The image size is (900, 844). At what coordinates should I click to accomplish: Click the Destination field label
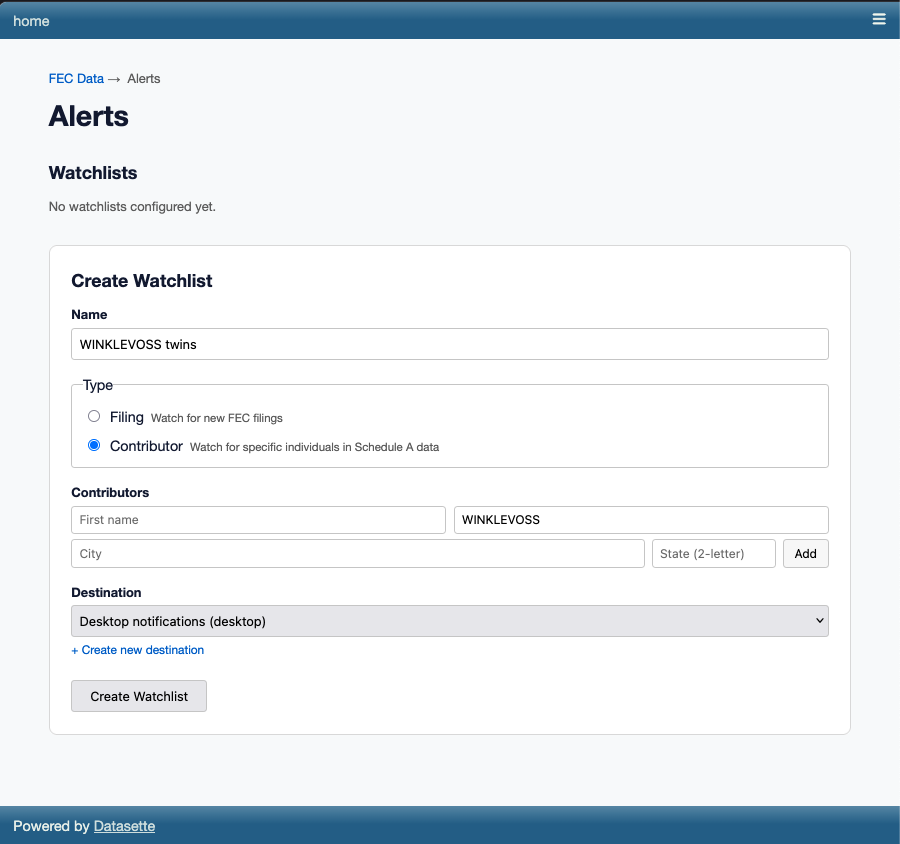106,592
